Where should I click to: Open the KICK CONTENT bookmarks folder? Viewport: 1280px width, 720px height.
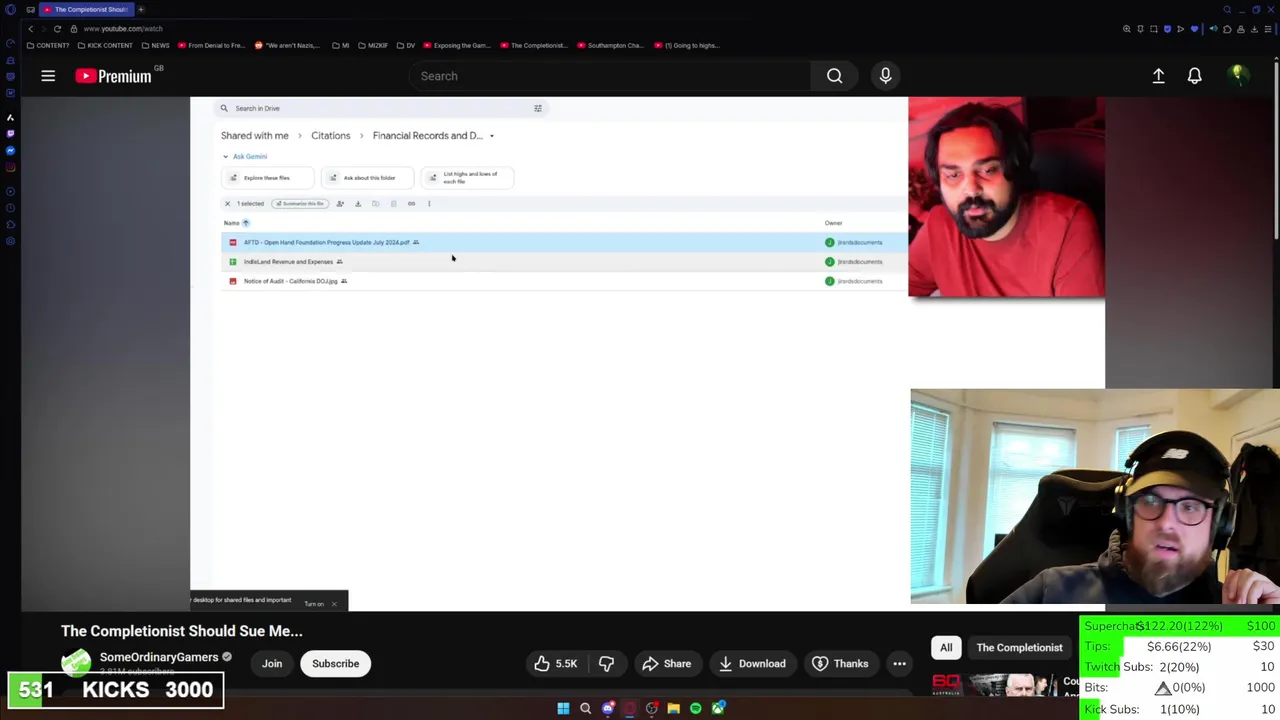104,45
